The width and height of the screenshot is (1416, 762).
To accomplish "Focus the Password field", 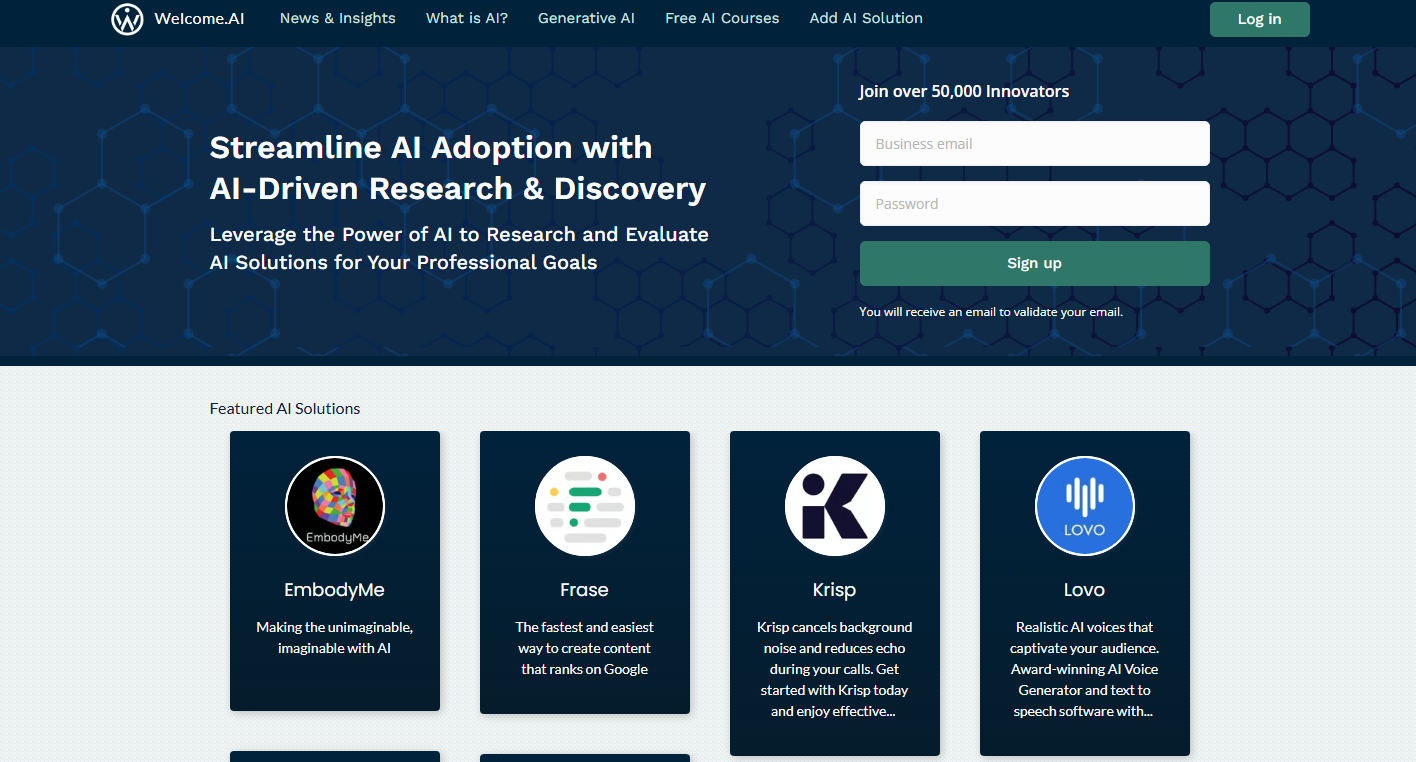I will 1035,204.
